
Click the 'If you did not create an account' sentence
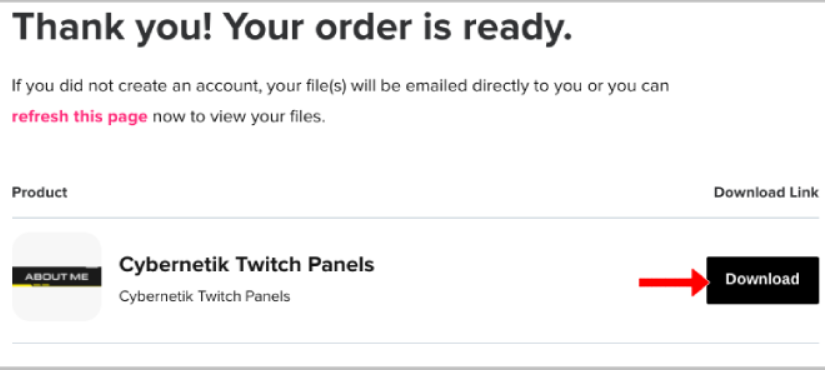[340, 86]
